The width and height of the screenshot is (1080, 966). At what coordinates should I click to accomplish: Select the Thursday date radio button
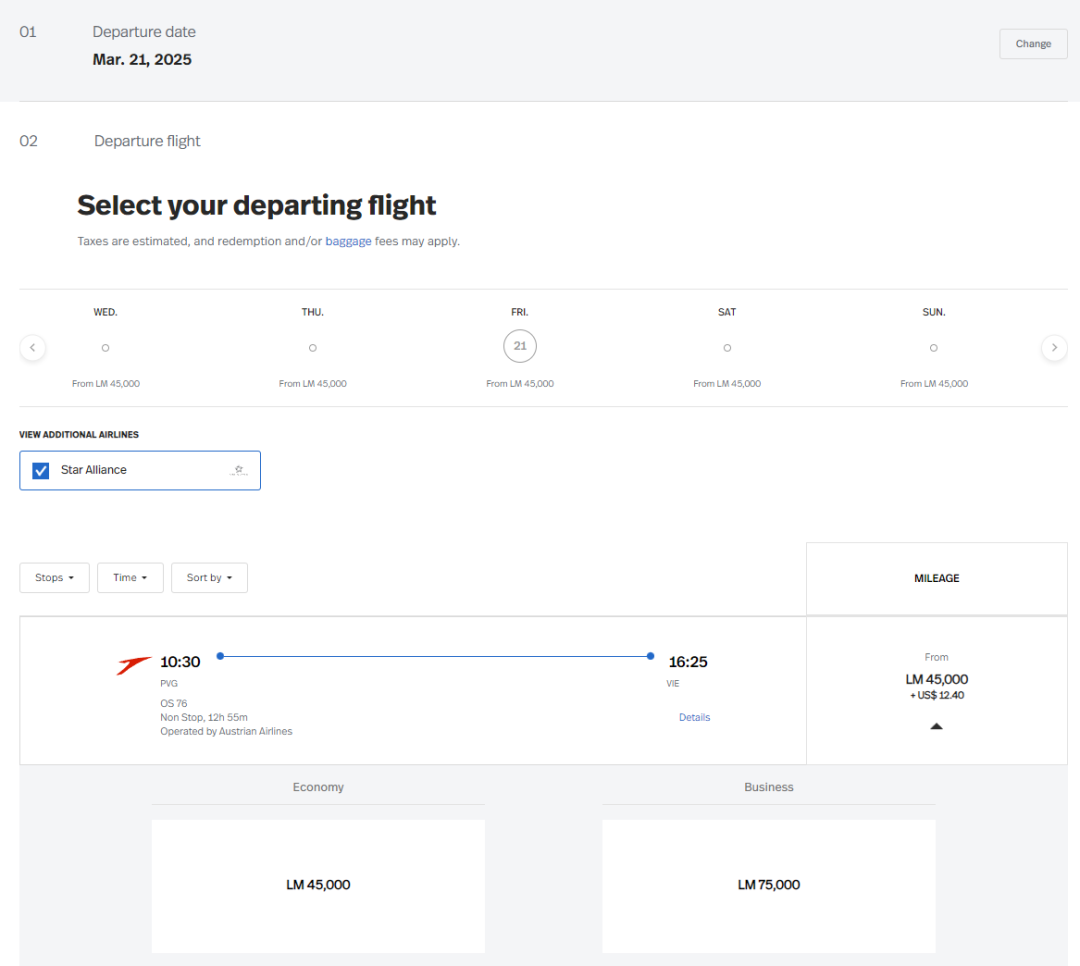313,348
